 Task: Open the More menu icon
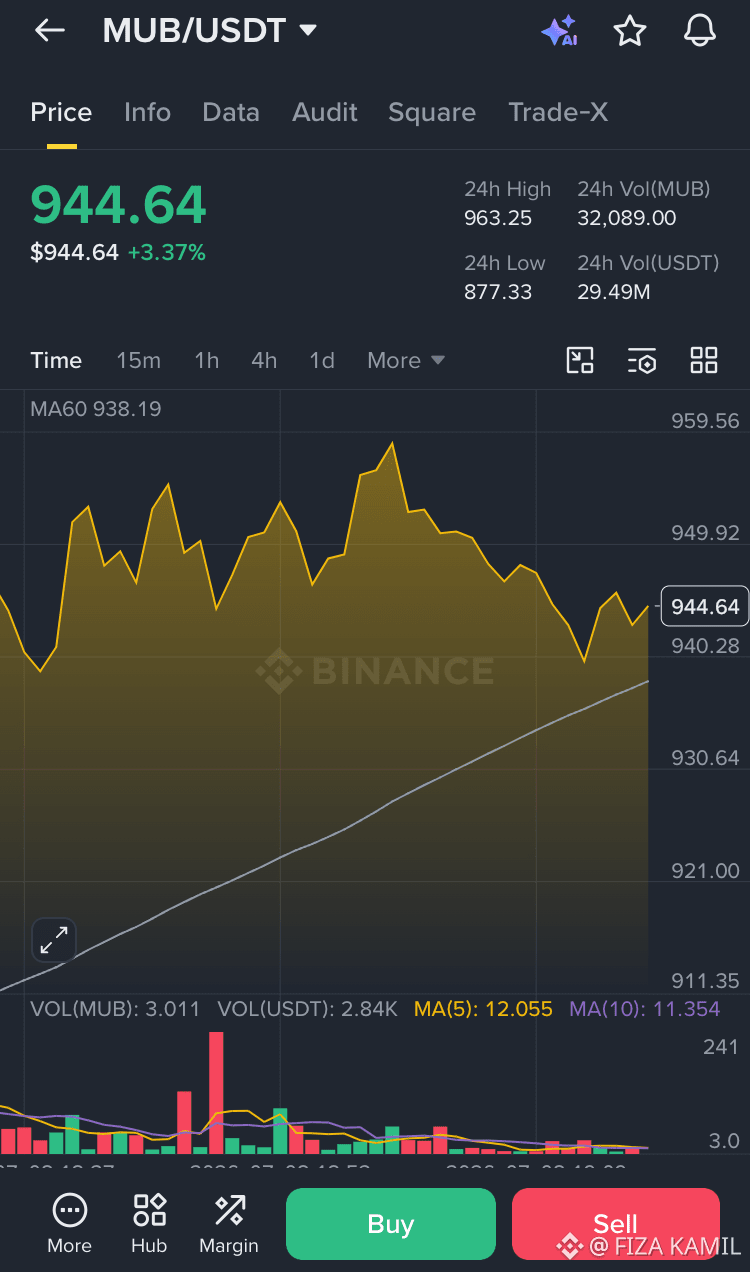coord(69,1223)
